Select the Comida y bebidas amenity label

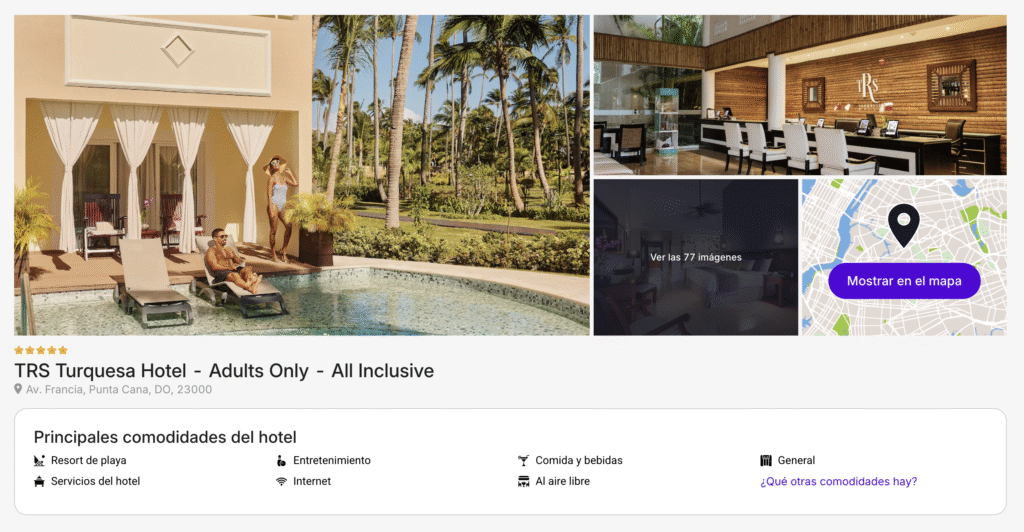pos(579,460)
